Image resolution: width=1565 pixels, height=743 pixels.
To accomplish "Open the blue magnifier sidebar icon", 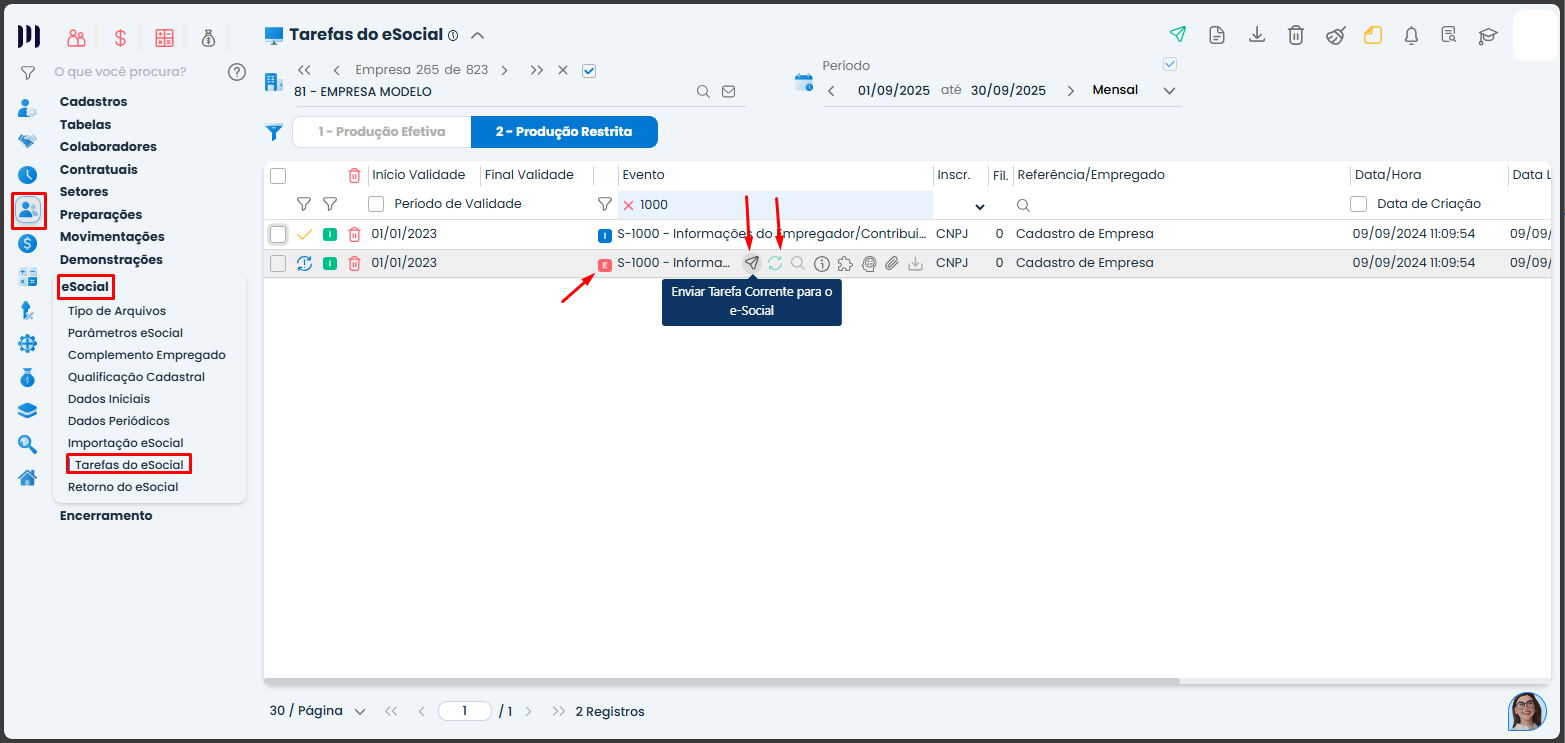I will [x=27, y=444].
